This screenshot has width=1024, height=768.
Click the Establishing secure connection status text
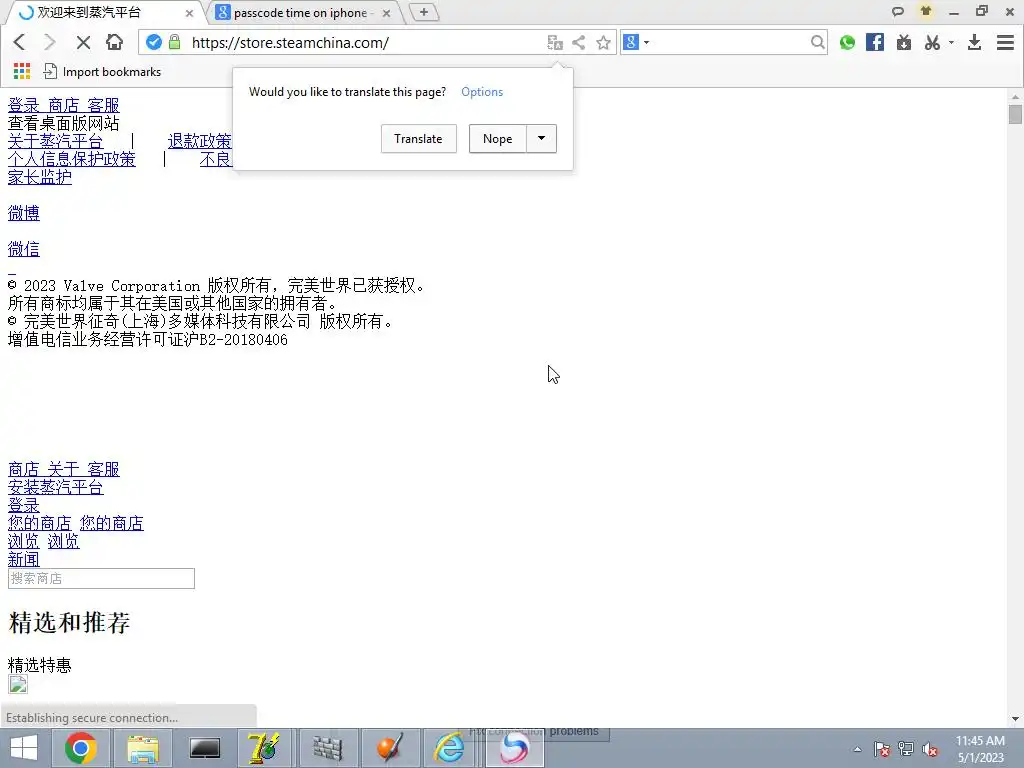[x=92, y=718]
